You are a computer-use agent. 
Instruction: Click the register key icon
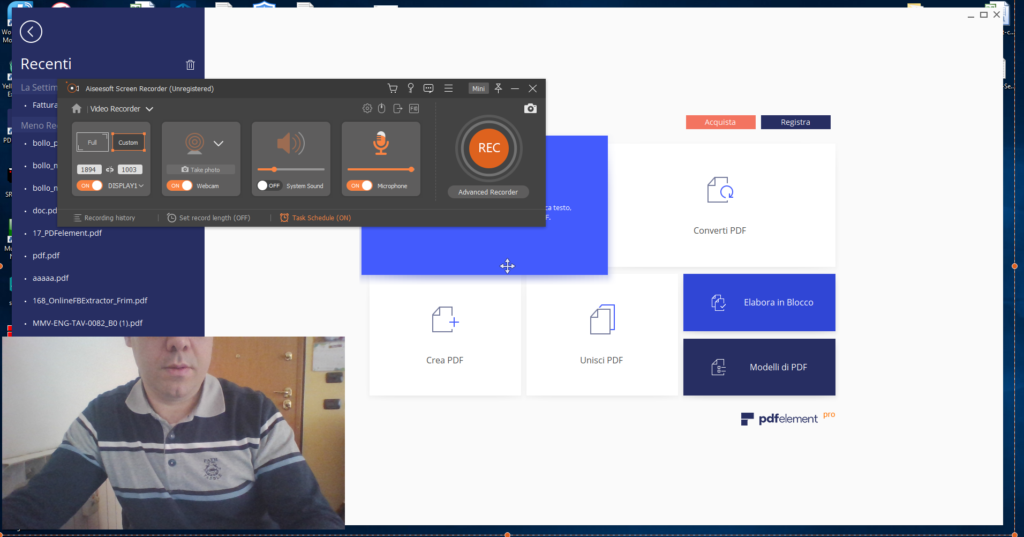coord(411,88)
